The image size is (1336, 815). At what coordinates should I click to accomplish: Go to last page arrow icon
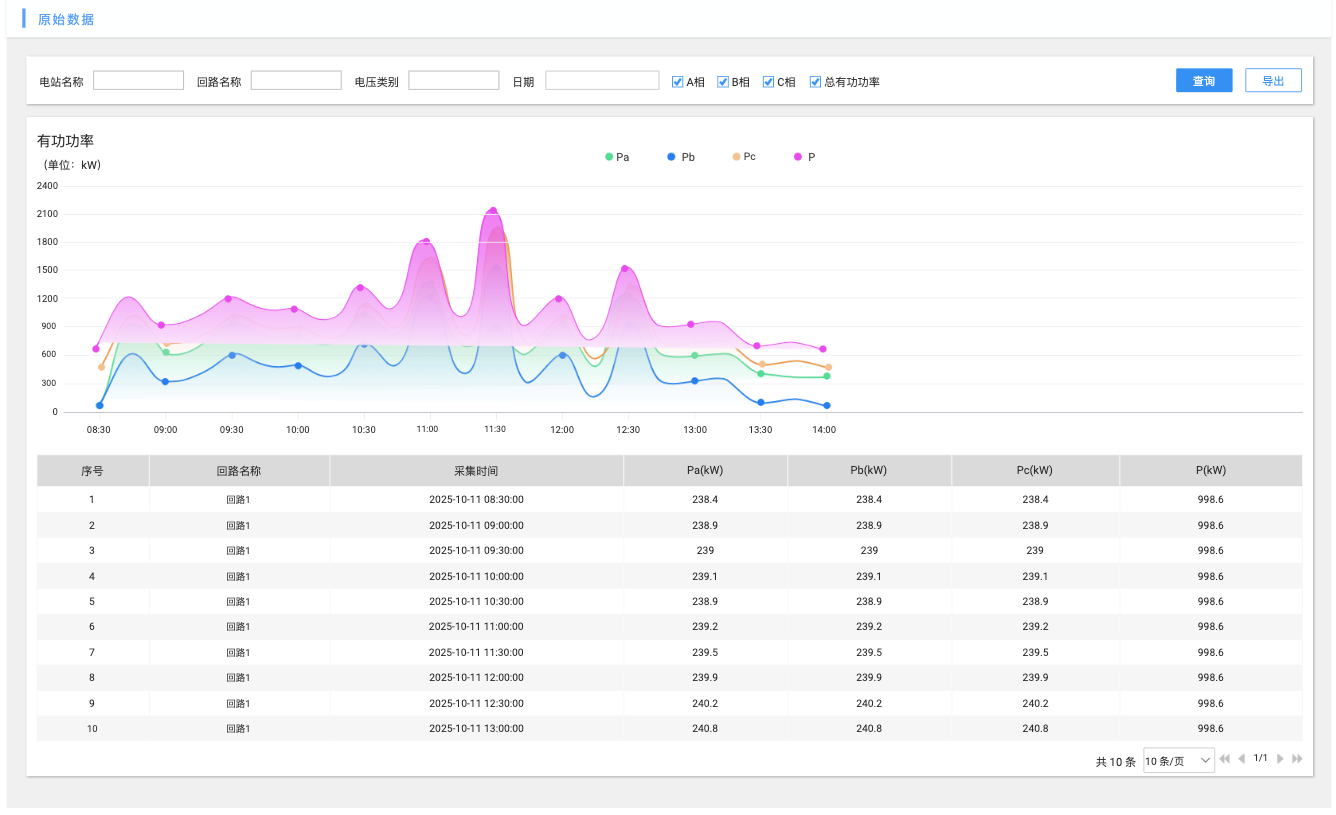click(x=1297, y=759)
